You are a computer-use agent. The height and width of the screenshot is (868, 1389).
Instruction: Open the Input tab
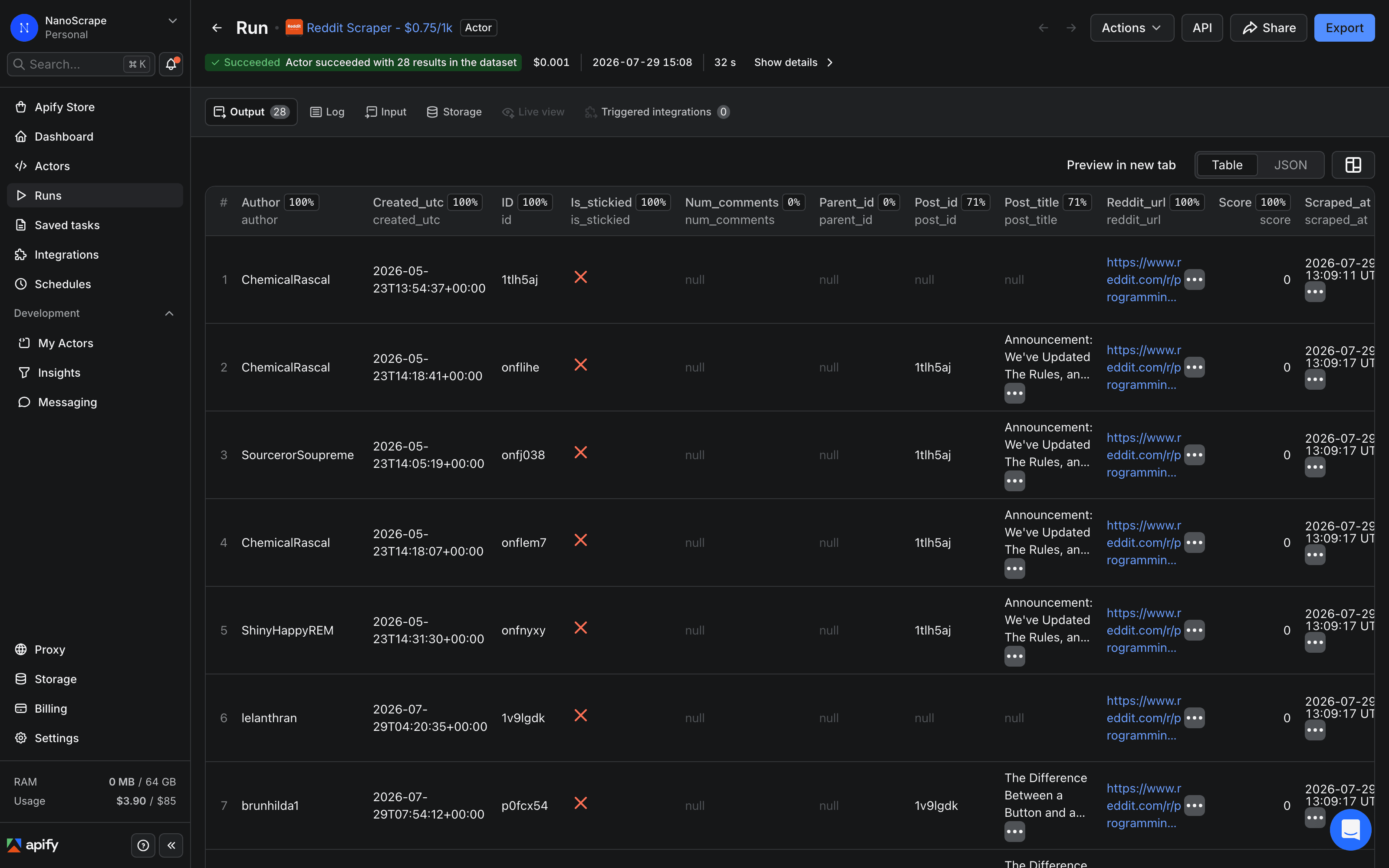click(386, 112)
